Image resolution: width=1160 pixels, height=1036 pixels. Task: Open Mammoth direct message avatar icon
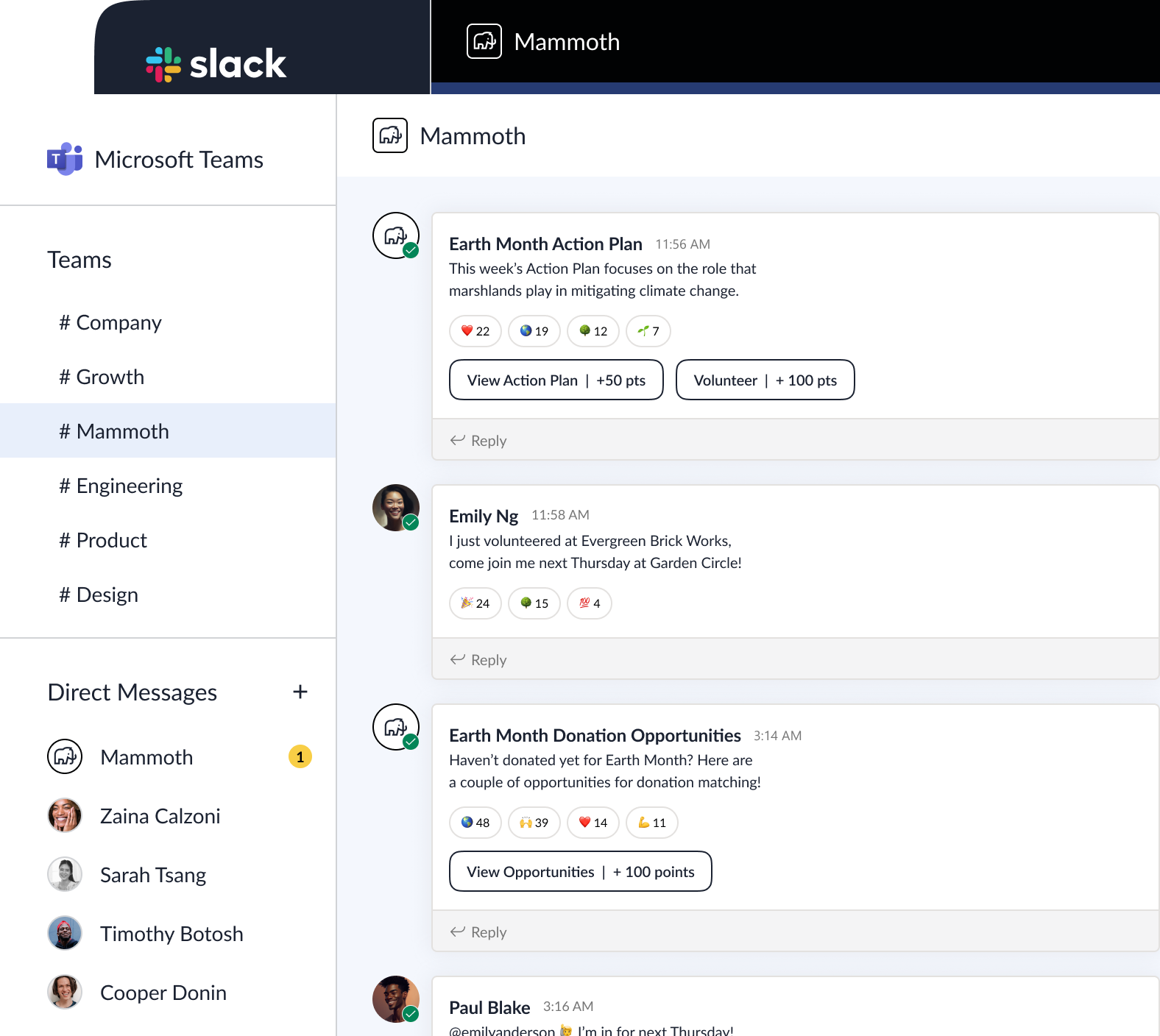(65, 756)
